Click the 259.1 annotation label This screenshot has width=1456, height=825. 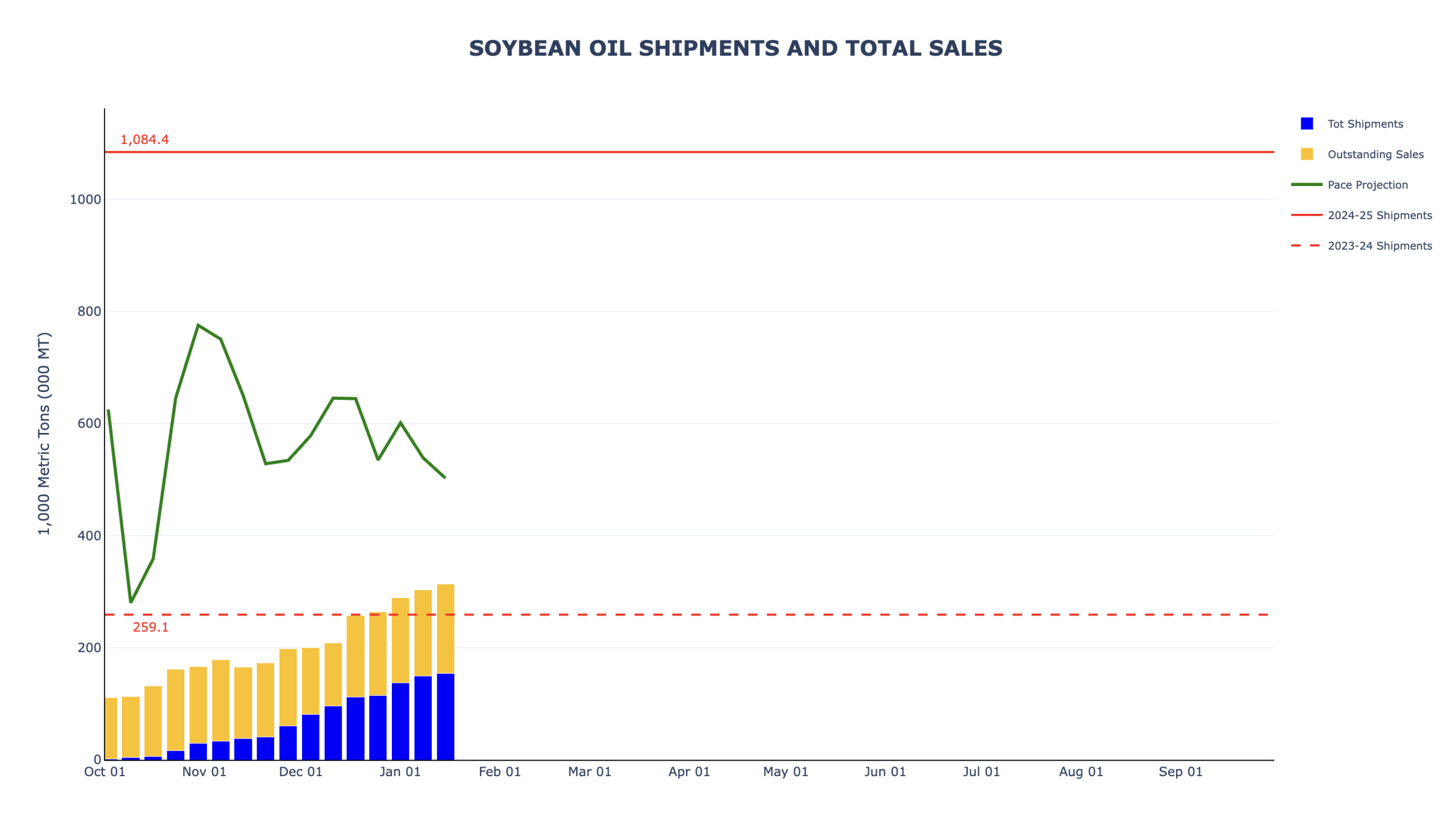[150, 628]
